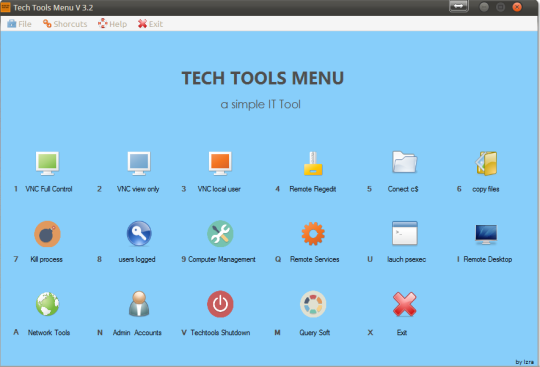This screenshot has width=540, height=367.
Task: Open the copy files icon
Action: point(486,163)
